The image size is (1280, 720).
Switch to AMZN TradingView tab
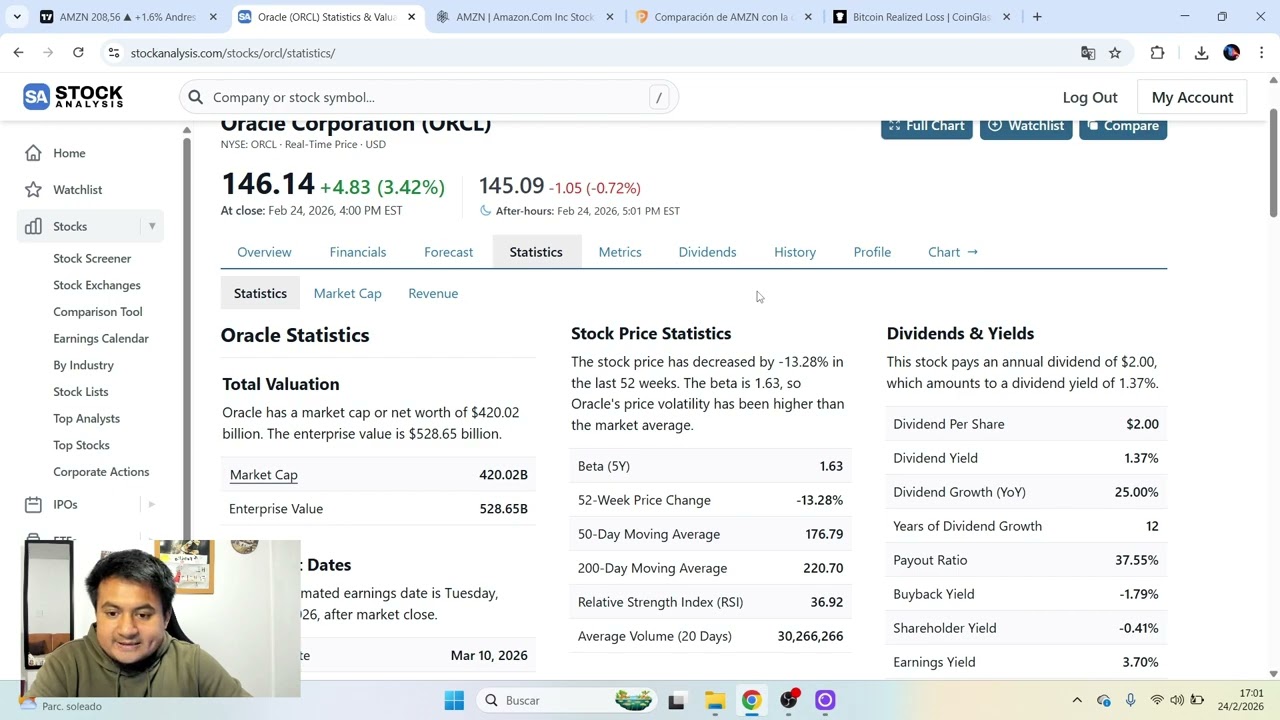point(129,17)
